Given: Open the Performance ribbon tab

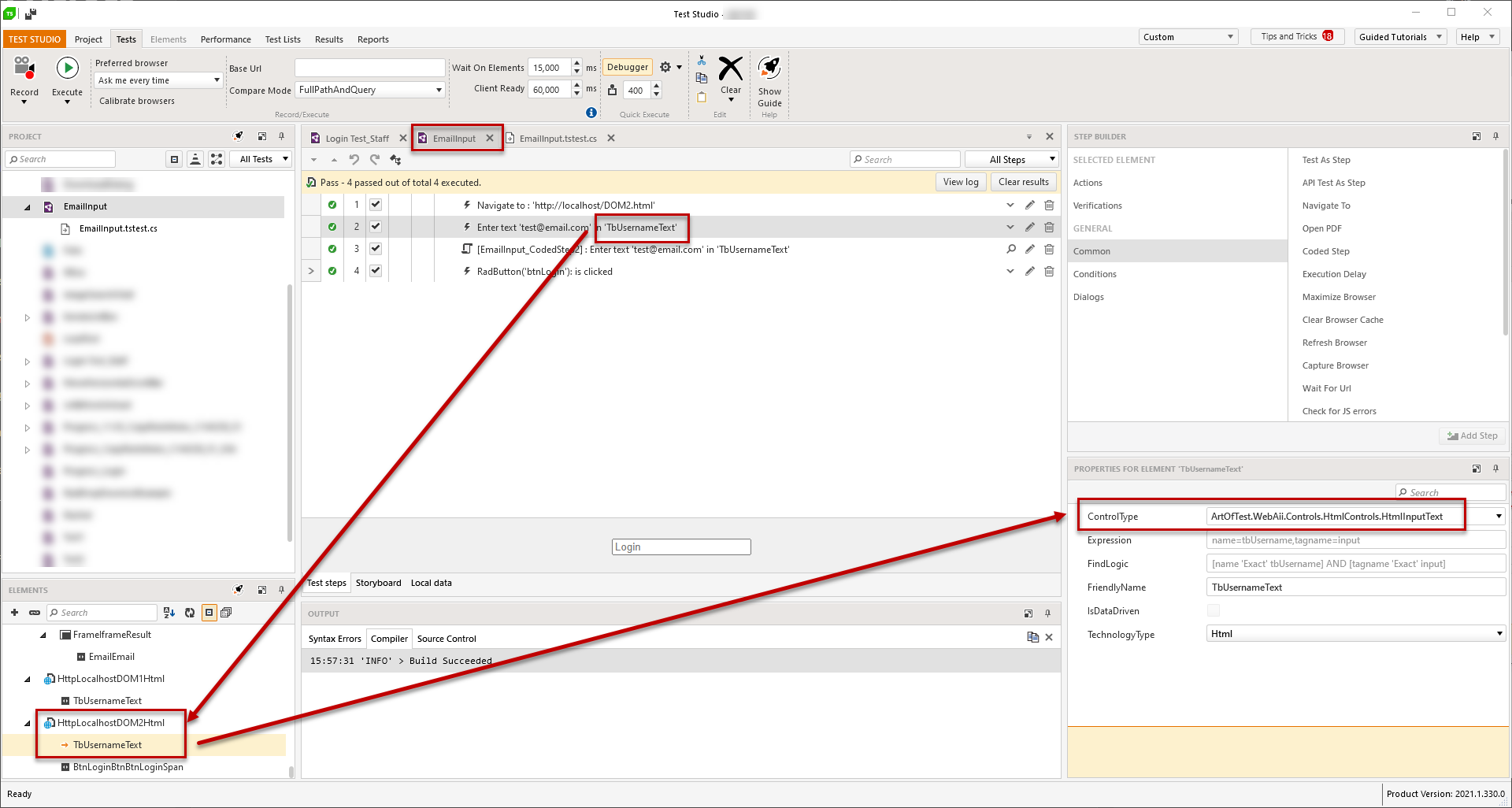Looking at the screenshot, I should click(225, 39).
